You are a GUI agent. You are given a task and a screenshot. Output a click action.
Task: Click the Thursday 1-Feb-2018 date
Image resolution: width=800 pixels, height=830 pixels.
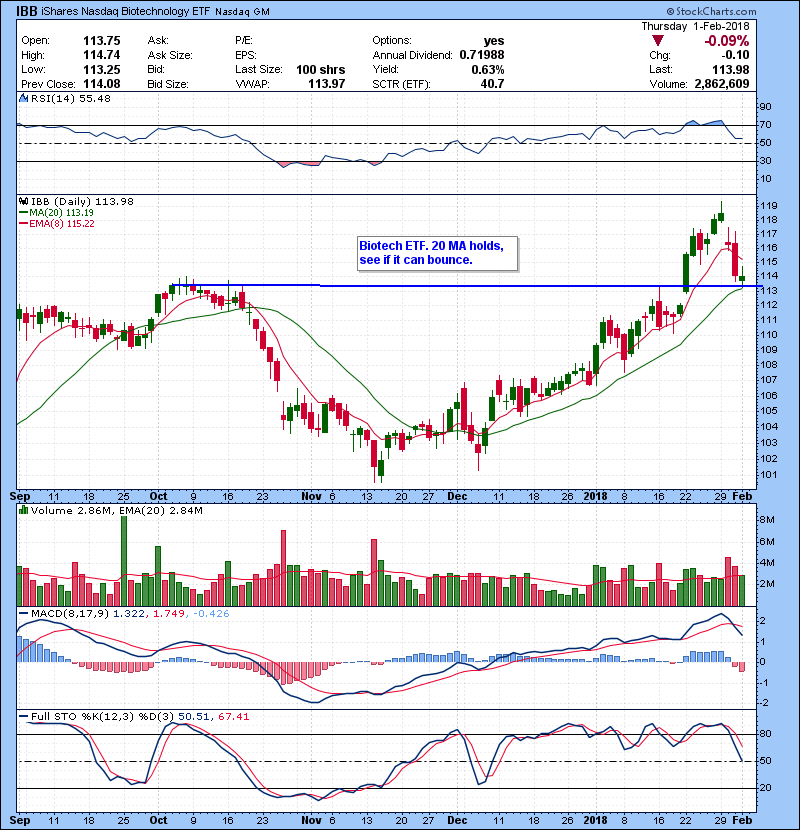[x=695, y=26]
